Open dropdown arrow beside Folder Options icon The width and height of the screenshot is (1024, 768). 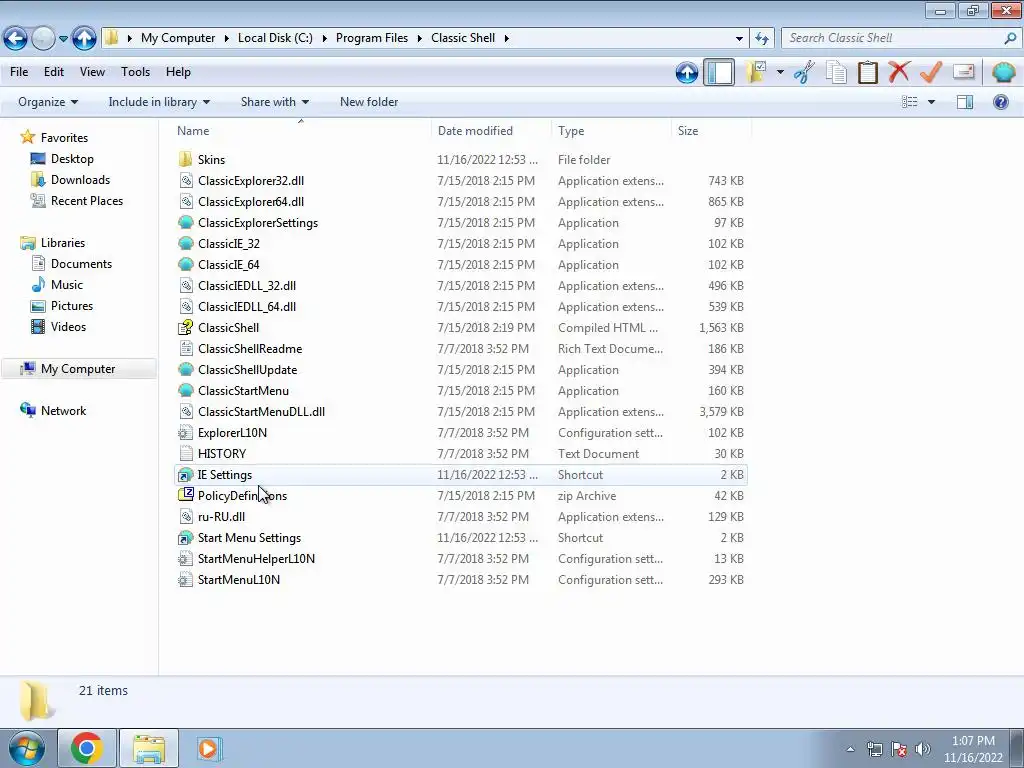pos(780,72)
